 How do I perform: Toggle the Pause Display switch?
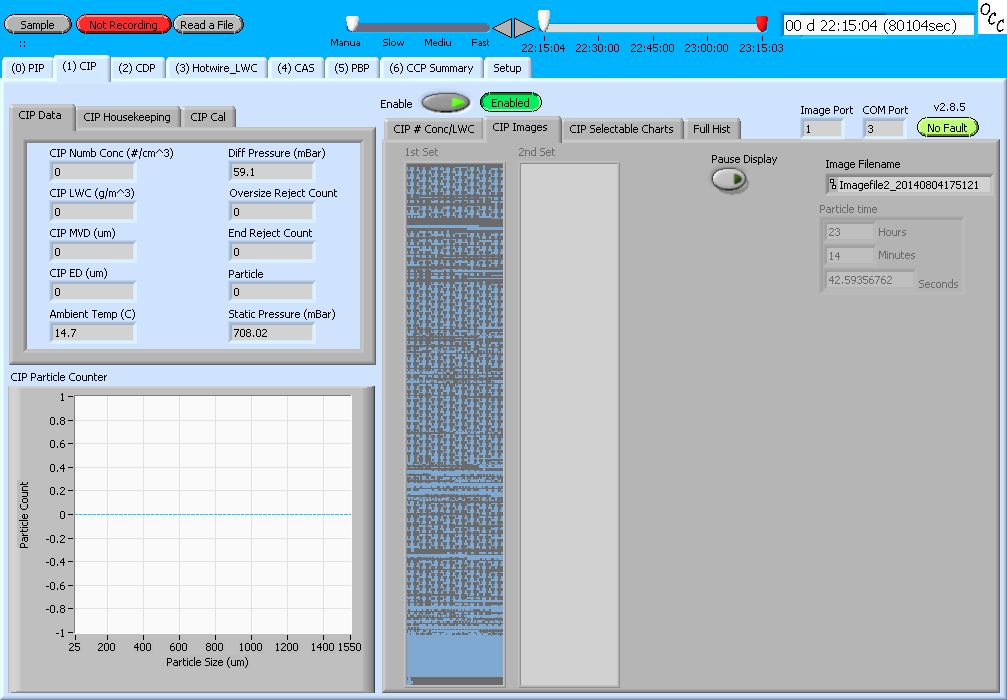pyautogui.click(x=729, y=179)
